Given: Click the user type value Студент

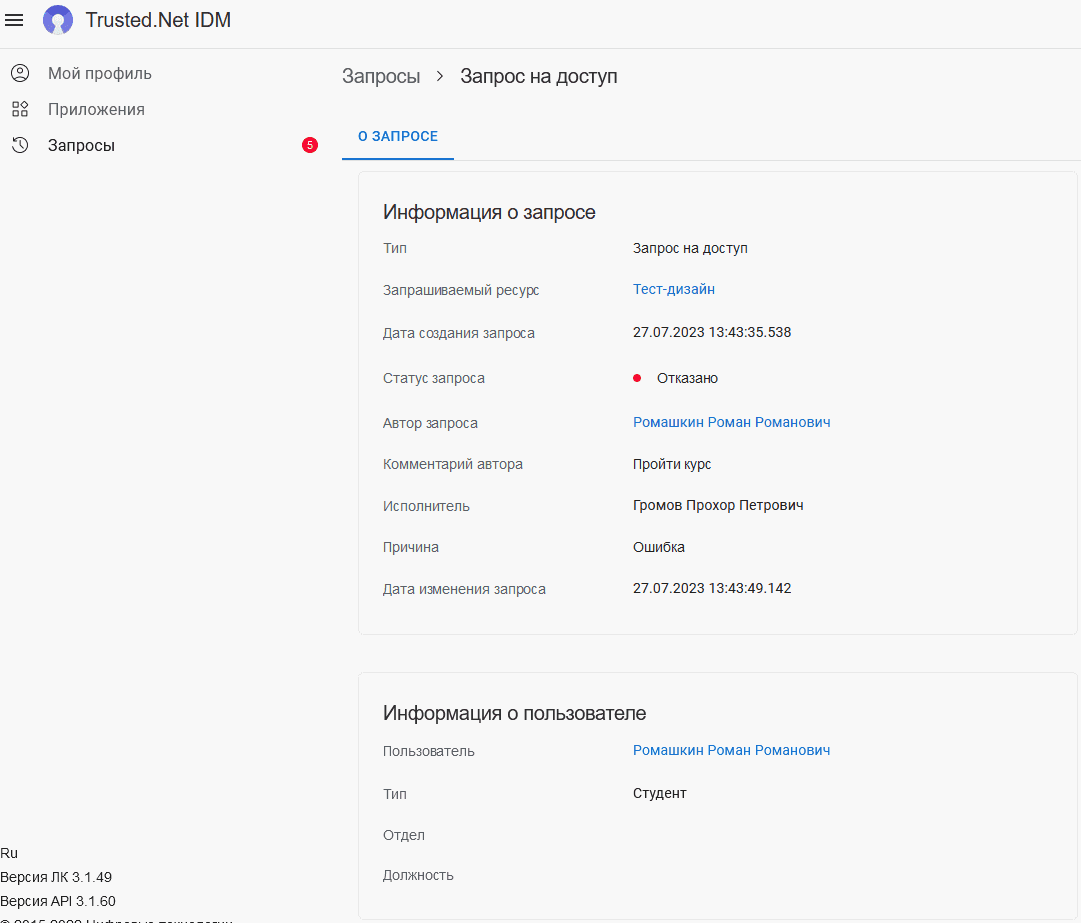Looking at the screenshot, I should (x=659, y=793).
